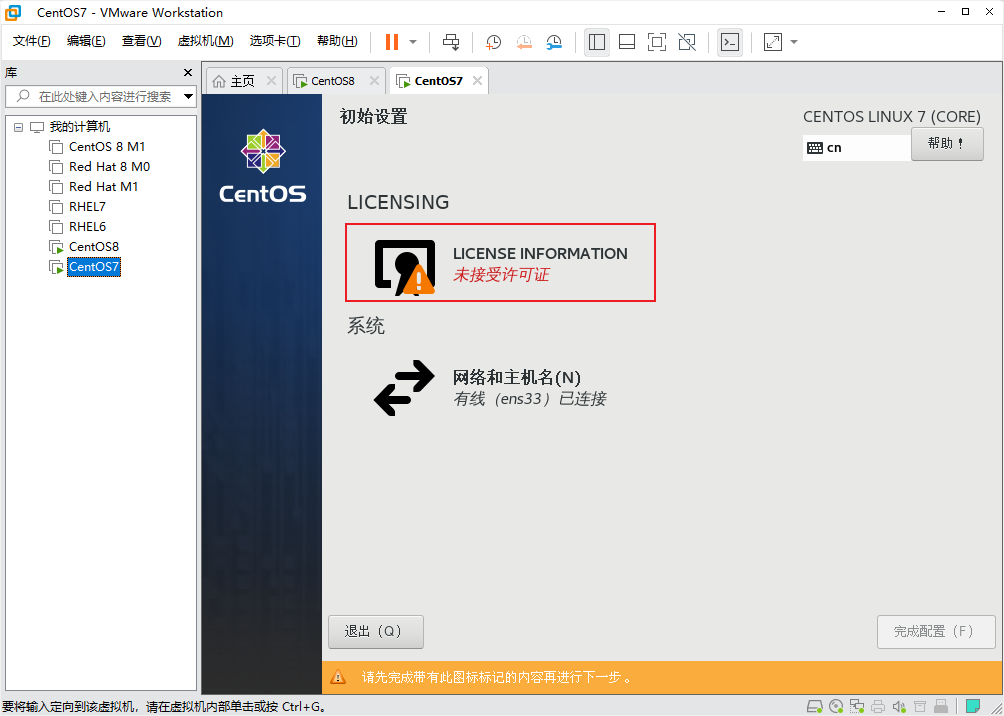Click the teal message log note icon

coord(973,707)
